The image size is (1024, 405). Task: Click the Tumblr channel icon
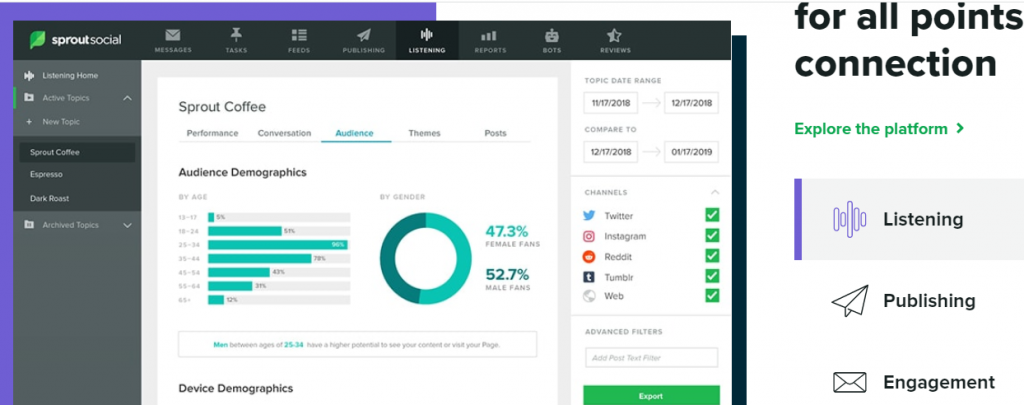coord(589,277)
